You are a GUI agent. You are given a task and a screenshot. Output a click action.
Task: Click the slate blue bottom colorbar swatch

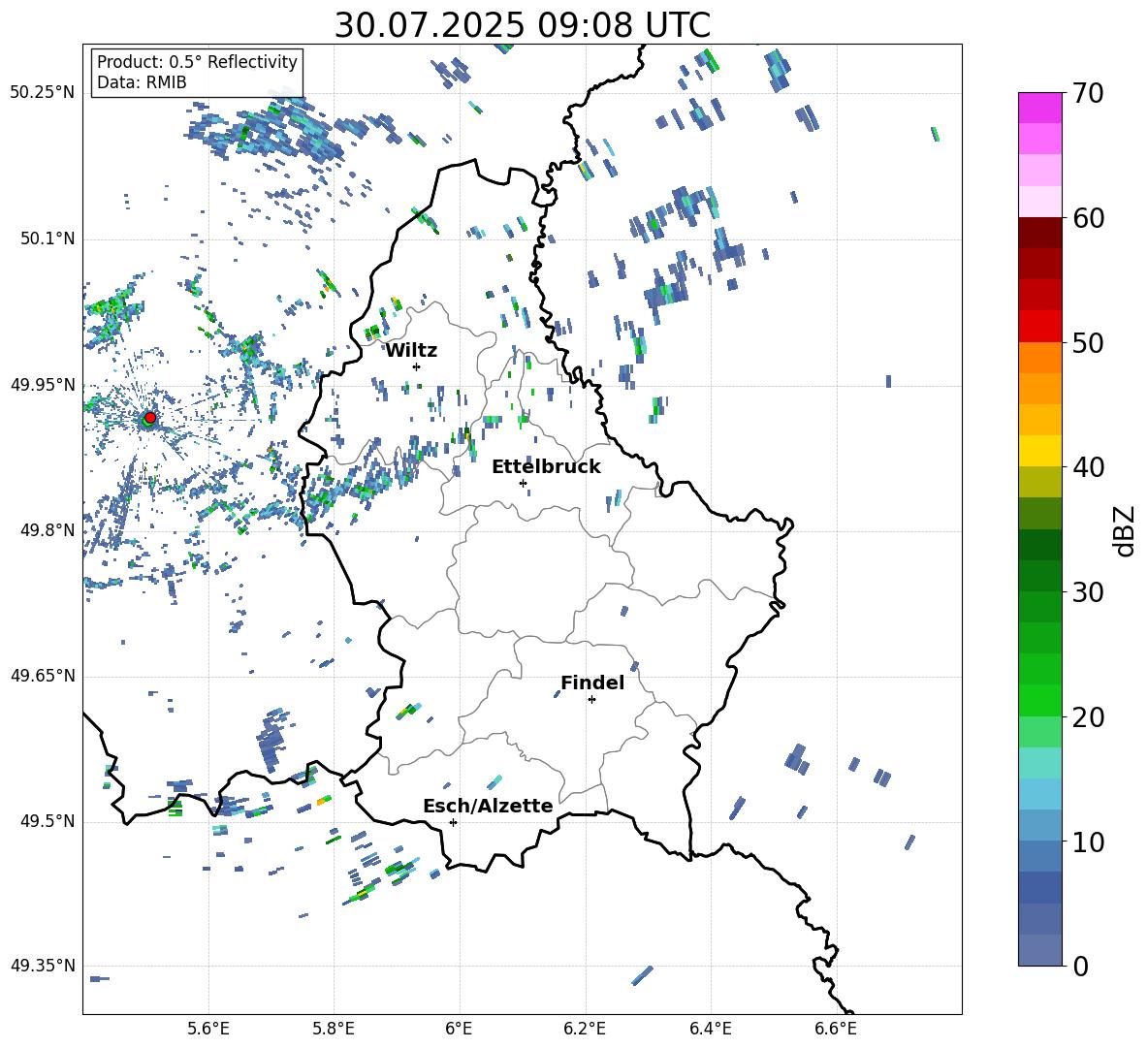[x=1039, y=950]
